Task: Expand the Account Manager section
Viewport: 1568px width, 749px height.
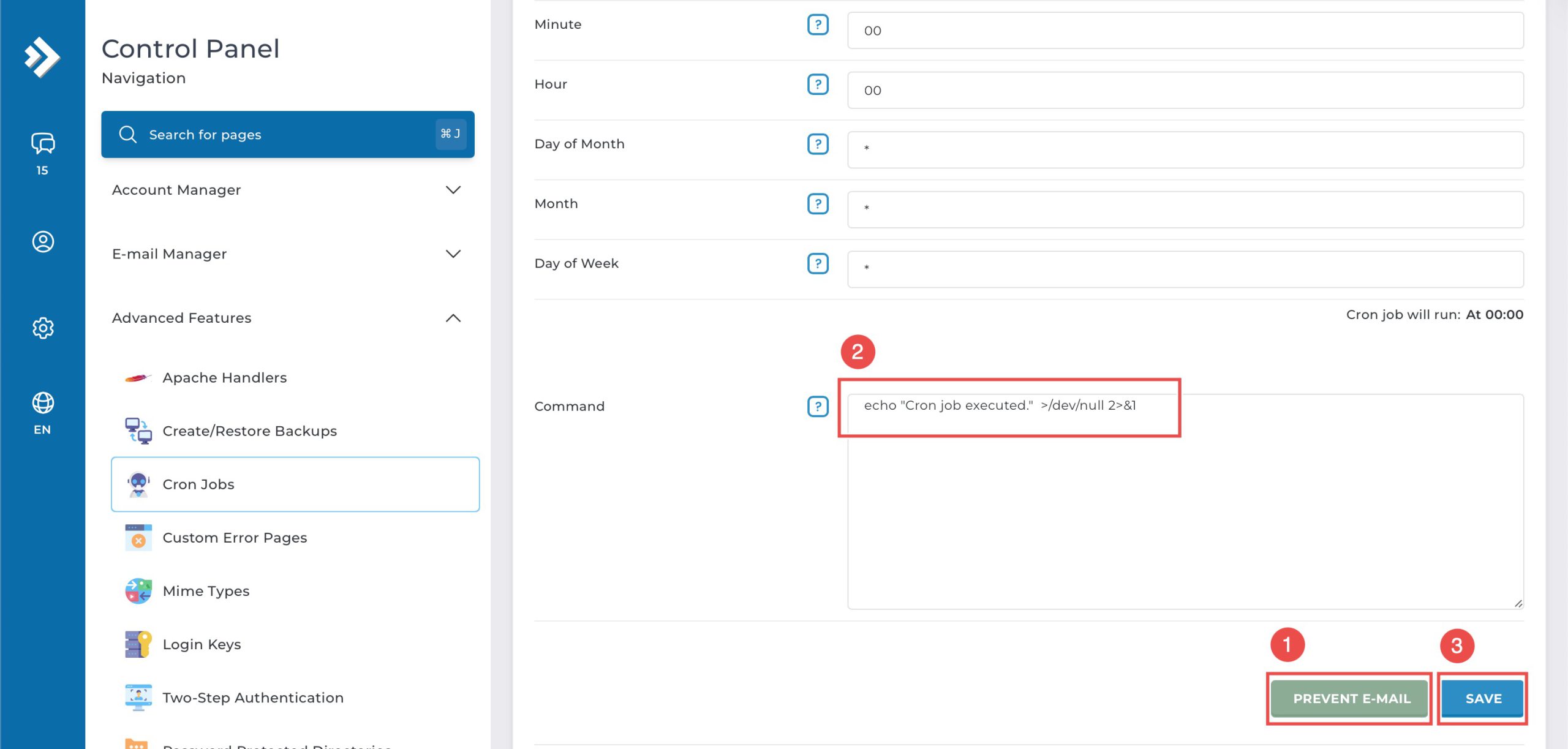Action: coord(287,190)
